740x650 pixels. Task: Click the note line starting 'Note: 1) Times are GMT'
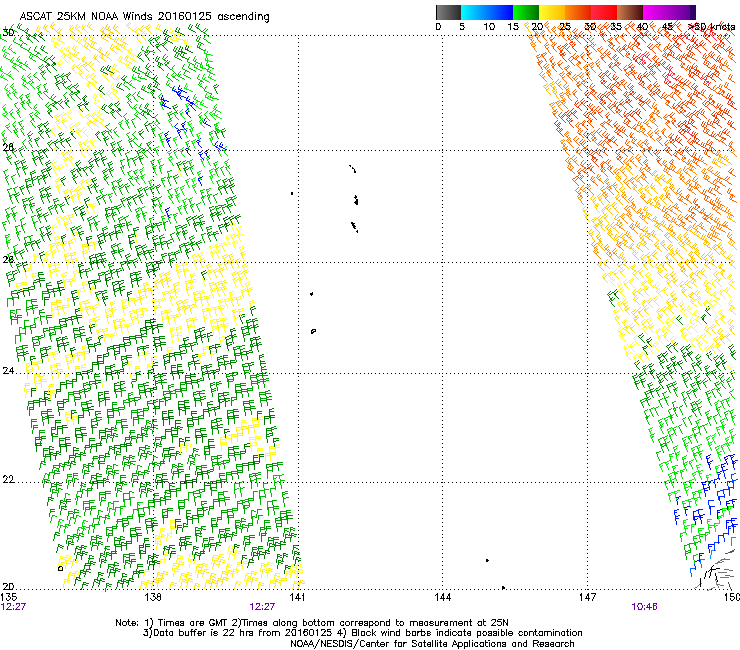coord(312,623)
